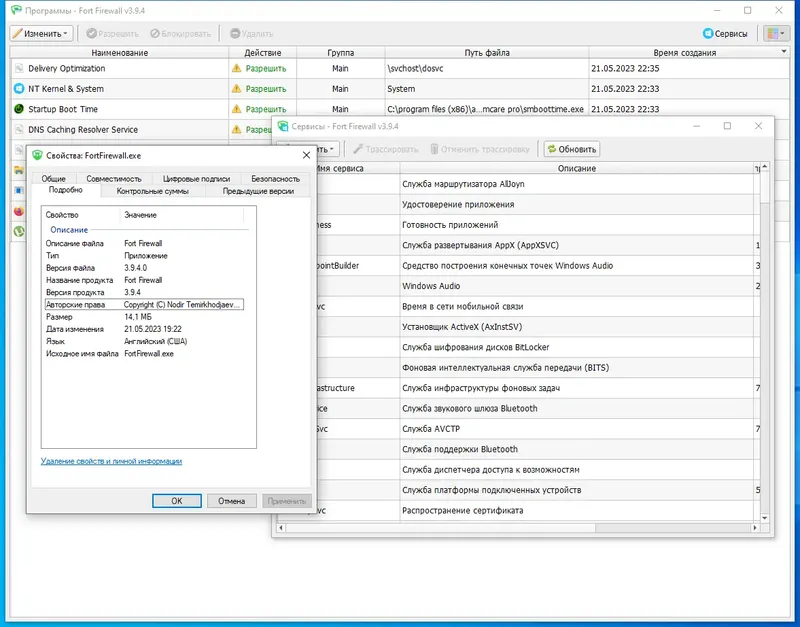Image resolution: width=800 pixels, height=627 pixels.
Task: Click the pencil icon on Изменить button
Action: pos(17,34)
